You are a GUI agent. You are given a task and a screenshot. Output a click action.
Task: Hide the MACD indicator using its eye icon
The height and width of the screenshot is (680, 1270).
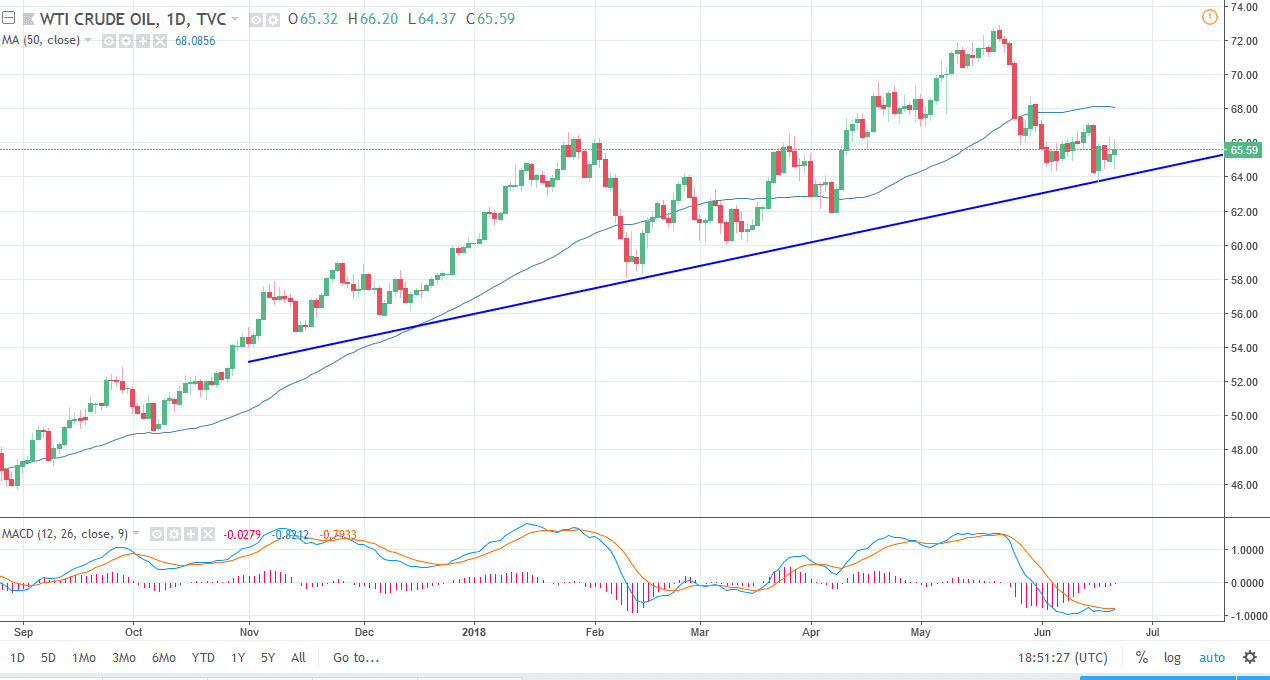(x=157, y=533)
